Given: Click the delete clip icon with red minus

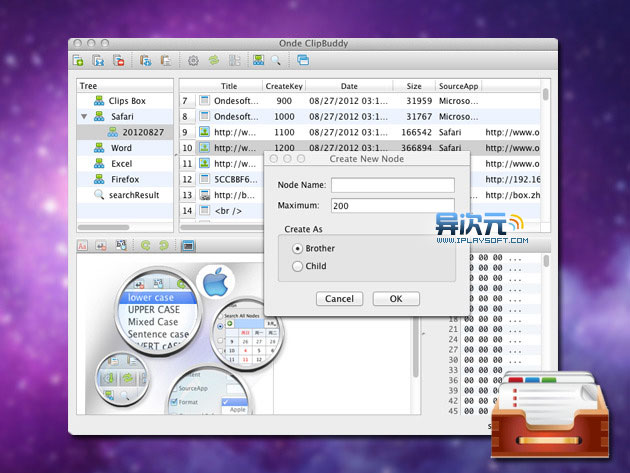Looking at the screenshot, I should (x=119, y=61).
